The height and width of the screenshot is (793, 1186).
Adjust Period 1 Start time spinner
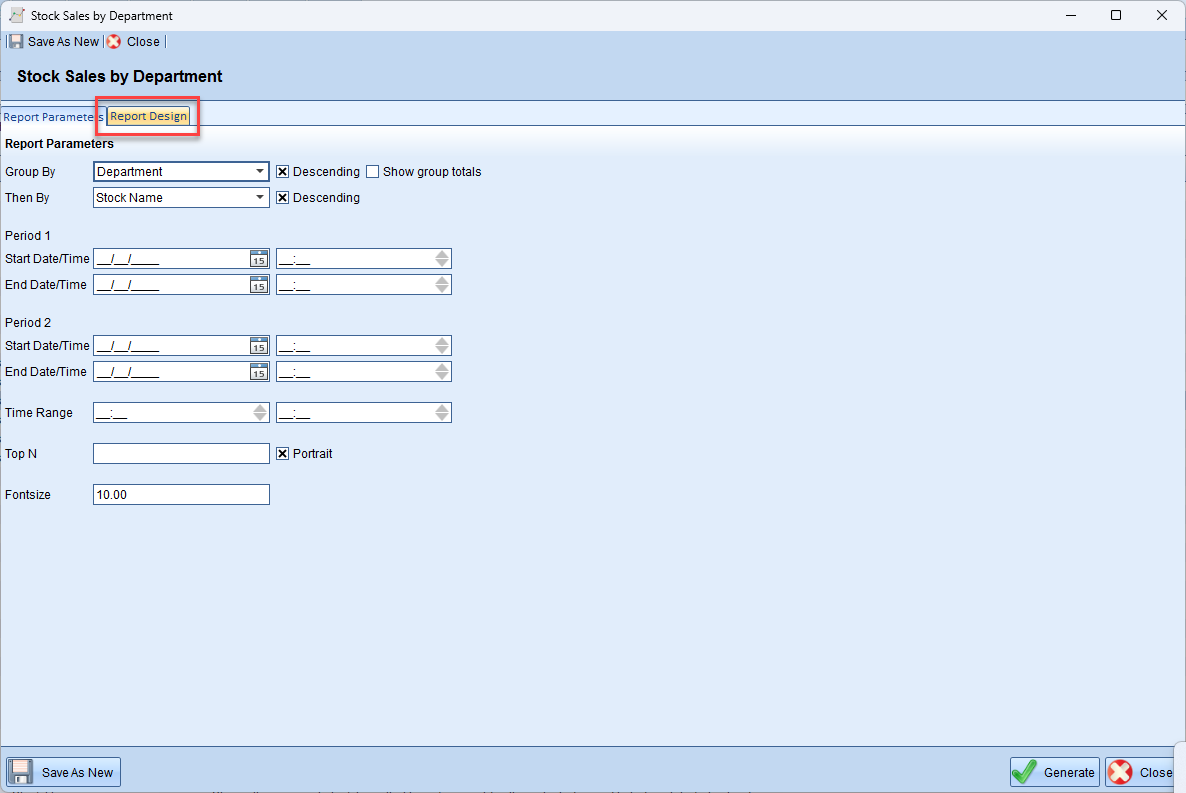point(442,259)
